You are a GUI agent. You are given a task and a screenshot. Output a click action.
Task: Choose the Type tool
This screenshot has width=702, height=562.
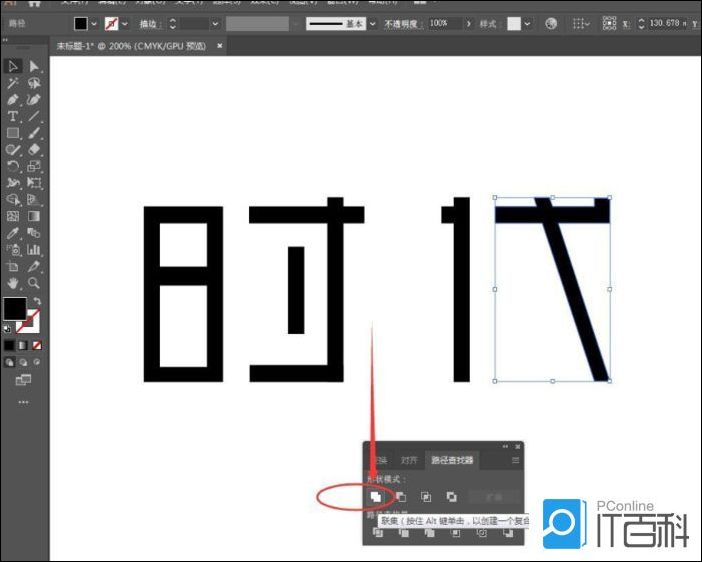pyautogui.click(x=13, y=117)
